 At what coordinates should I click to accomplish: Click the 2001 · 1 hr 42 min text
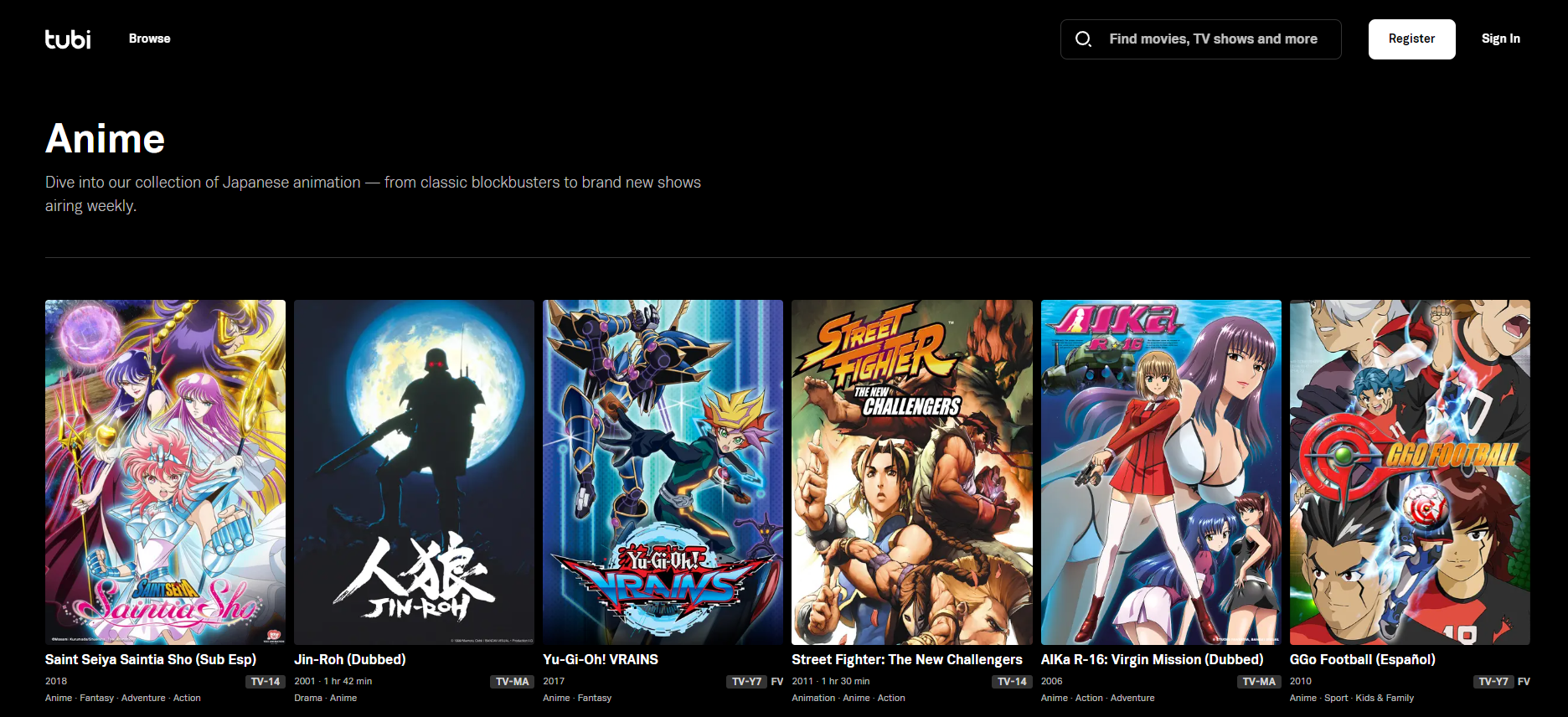333,681
